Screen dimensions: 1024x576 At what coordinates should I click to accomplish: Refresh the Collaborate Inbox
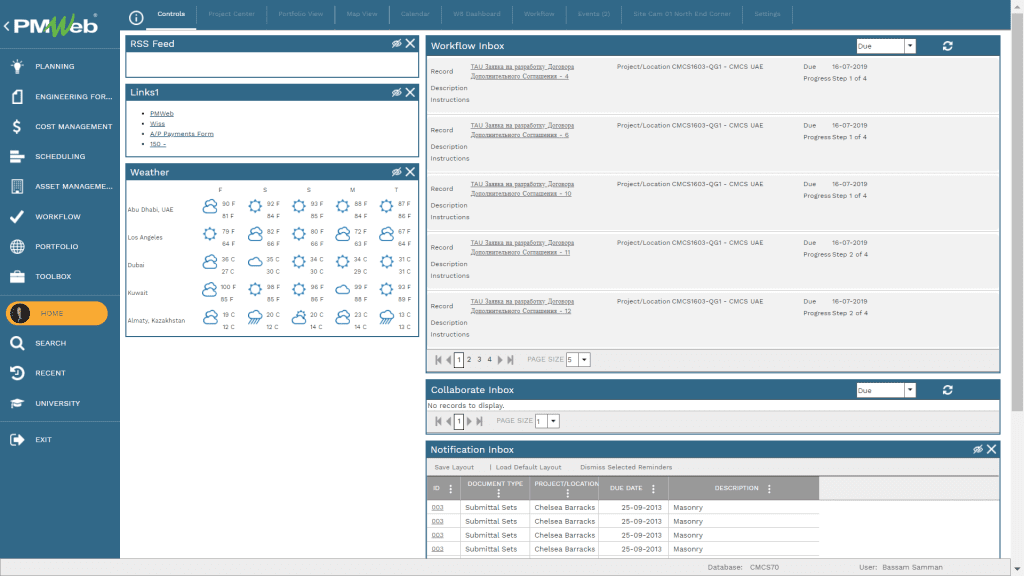pos(948,390)
